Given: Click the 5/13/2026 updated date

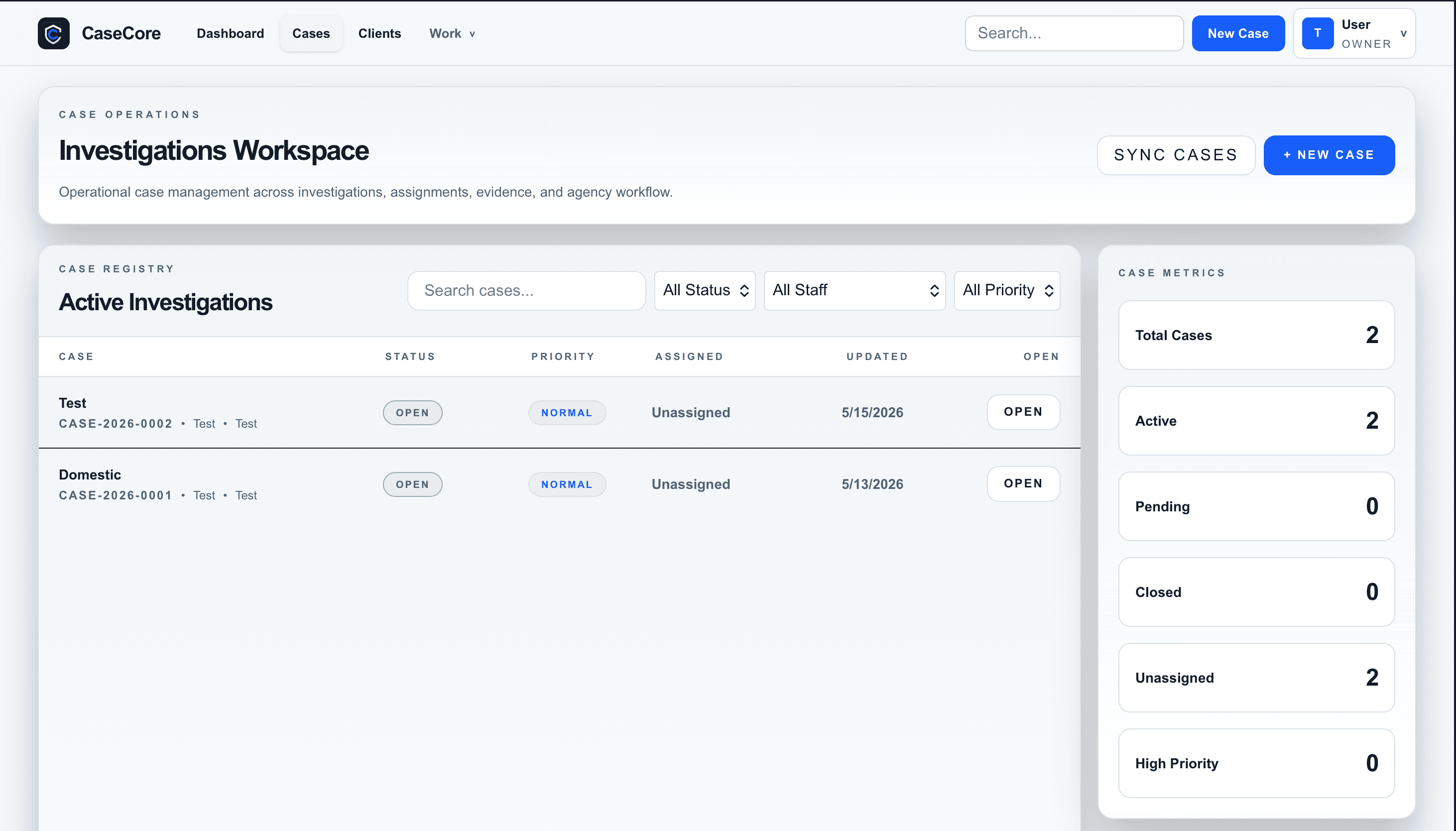Looking at the screenshot, I should pyautogui.click(x=872, y=484).
